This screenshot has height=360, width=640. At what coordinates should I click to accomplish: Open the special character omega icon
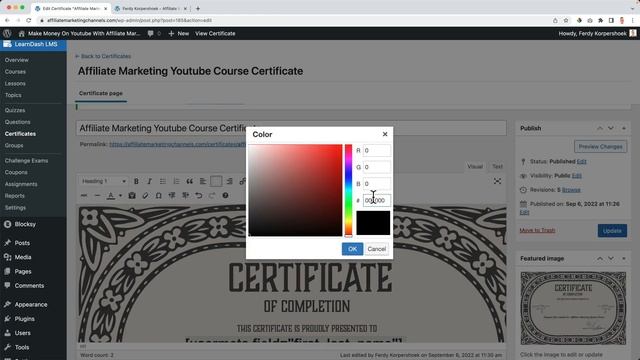click(158, 196)
